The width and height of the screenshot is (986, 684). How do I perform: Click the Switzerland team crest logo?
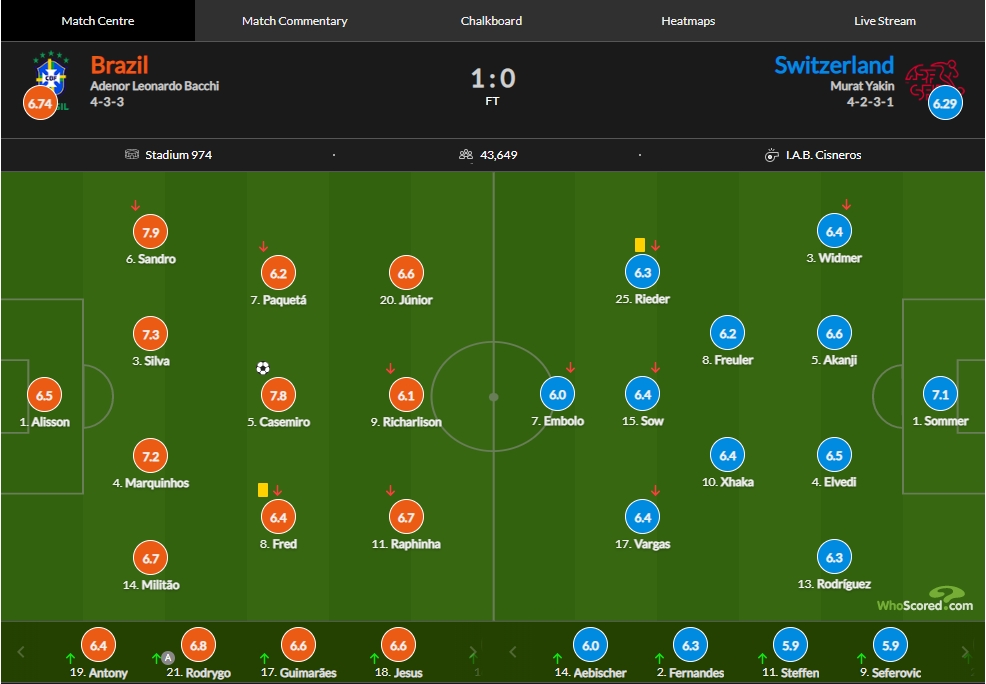(x=934, y=80)
